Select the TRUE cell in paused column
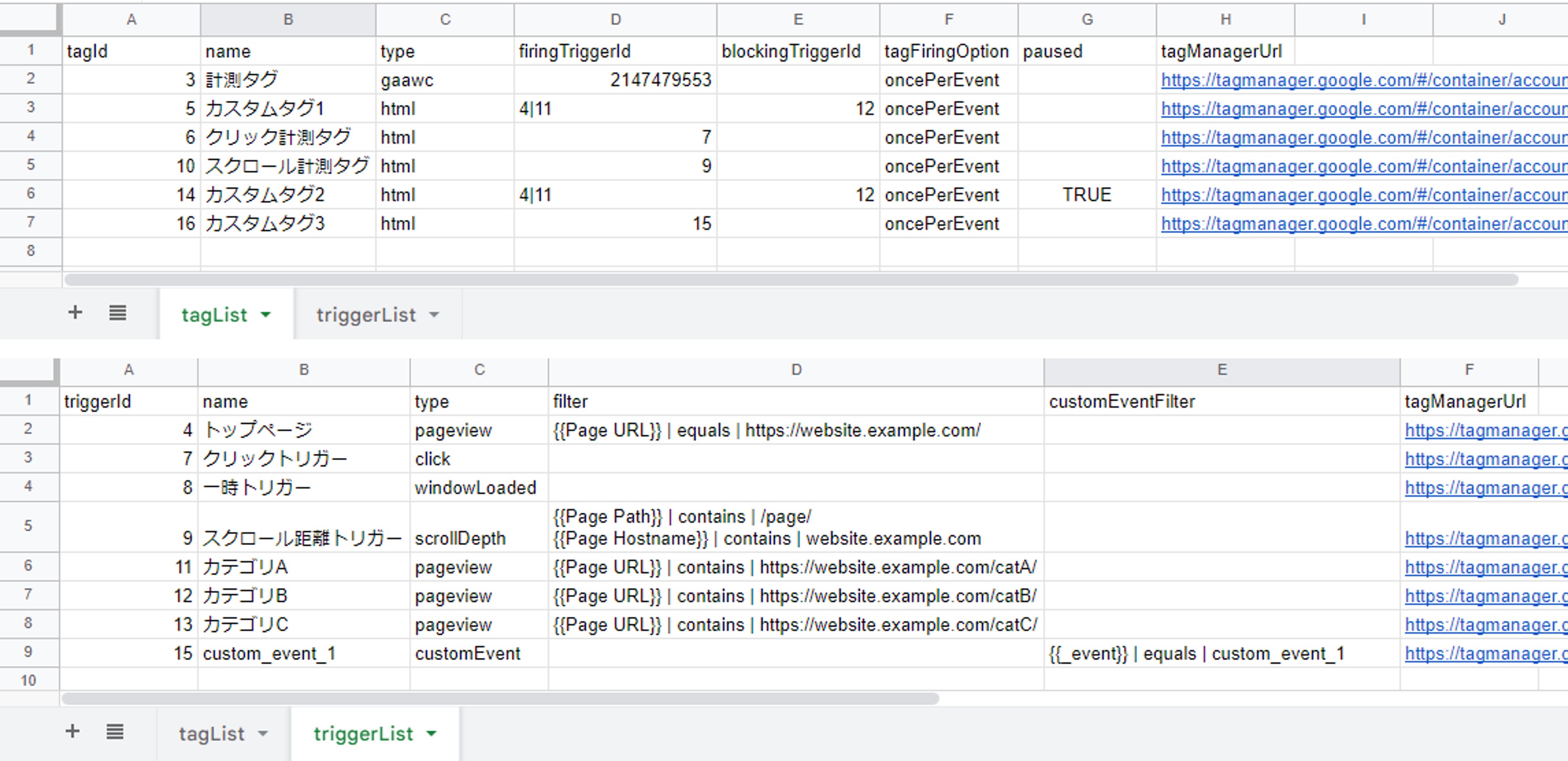Viewport: 1568px width, 761px height. 1087,195
